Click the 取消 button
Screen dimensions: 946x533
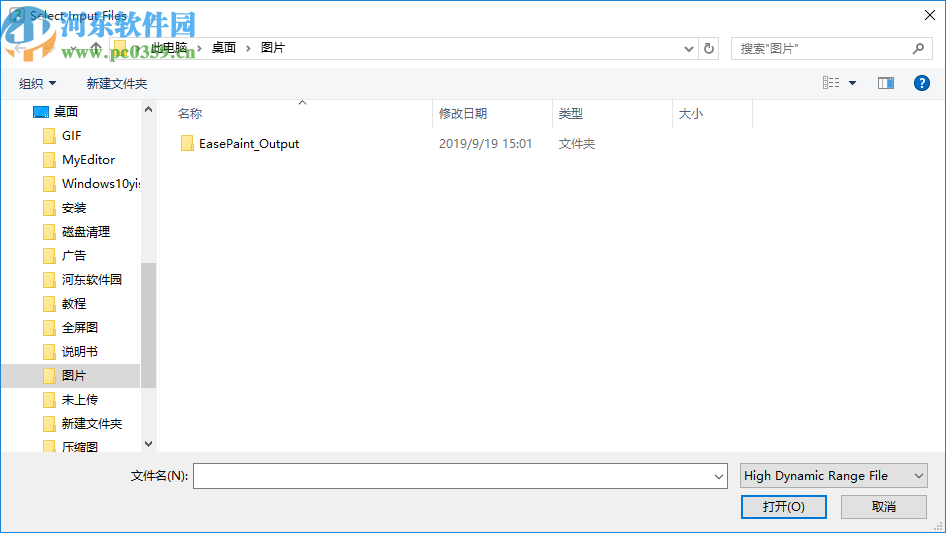point(884,507)
